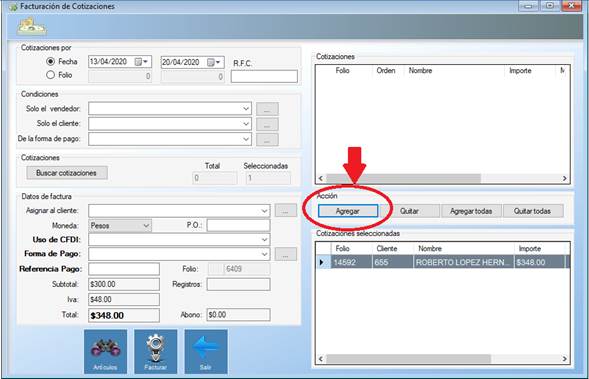Screen dimensions: 589x379
Task: Expand the Forma de Pago dropdown
Action: click(264, 254)
